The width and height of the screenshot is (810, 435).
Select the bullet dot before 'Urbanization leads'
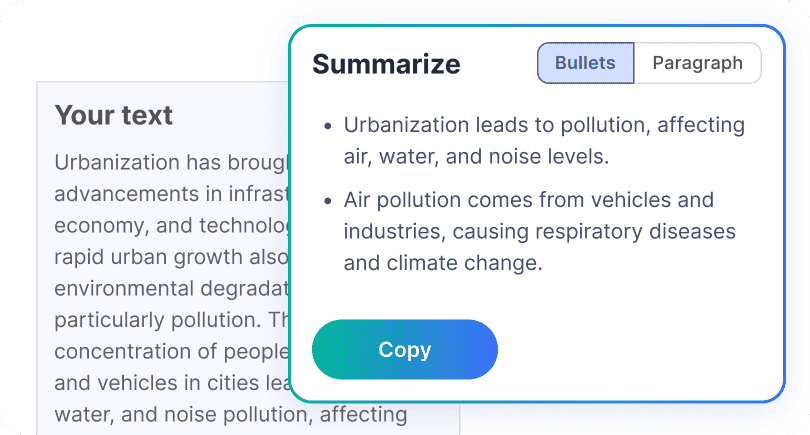point(328,126)
